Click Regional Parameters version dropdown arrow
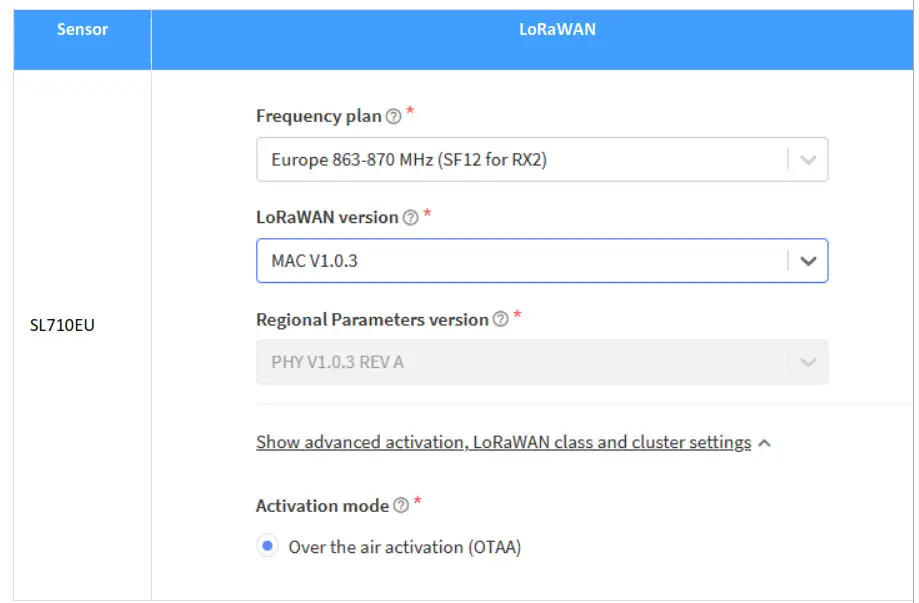Viewport: 919px width, 603px height. point(809,362)
